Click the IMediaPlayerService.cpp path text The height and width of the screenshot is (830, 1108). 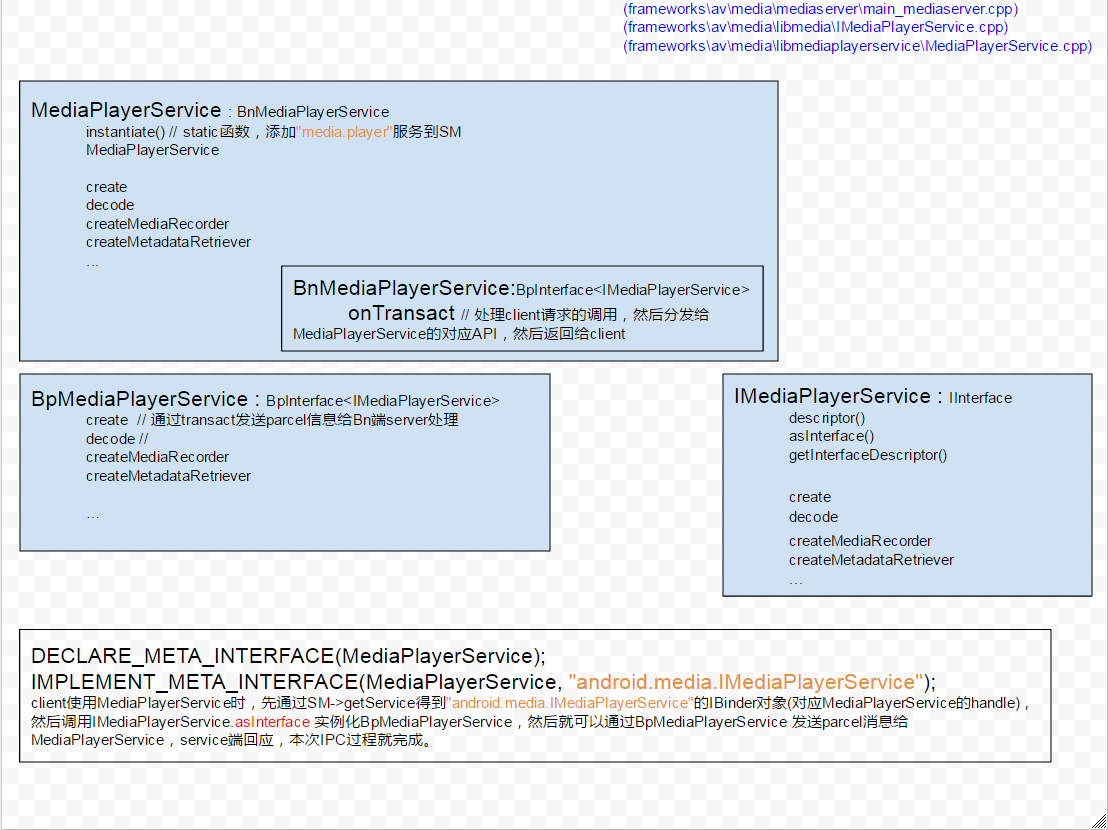coord(815,28)
